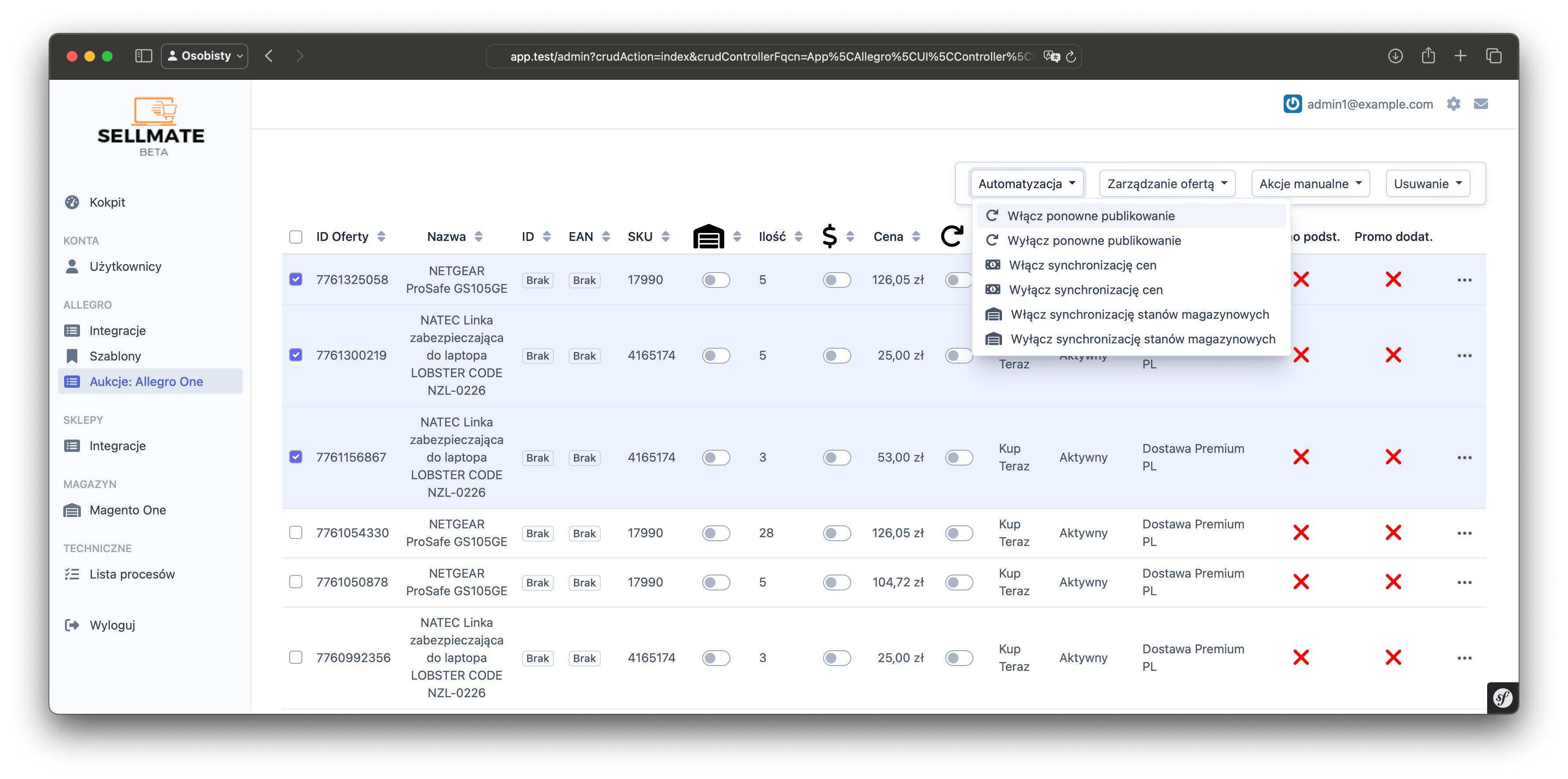Screen dimensions: 1568x779
Task: Sort by ID Oferty column arrows
Action: [381, 237]
